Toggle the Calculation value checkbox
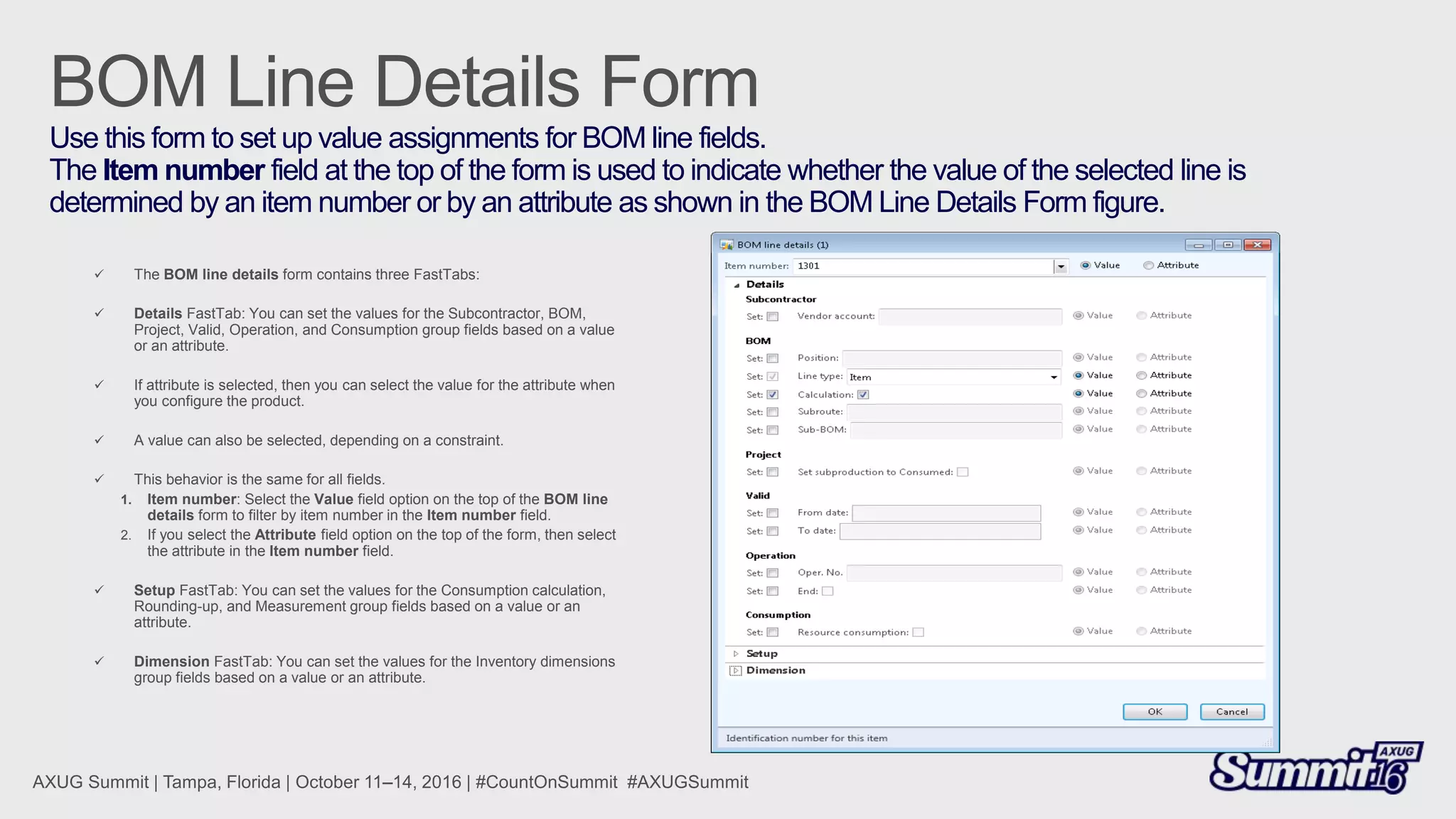Image resolution: width=1456 pixels, height=819 pixels. pos(863,395)
